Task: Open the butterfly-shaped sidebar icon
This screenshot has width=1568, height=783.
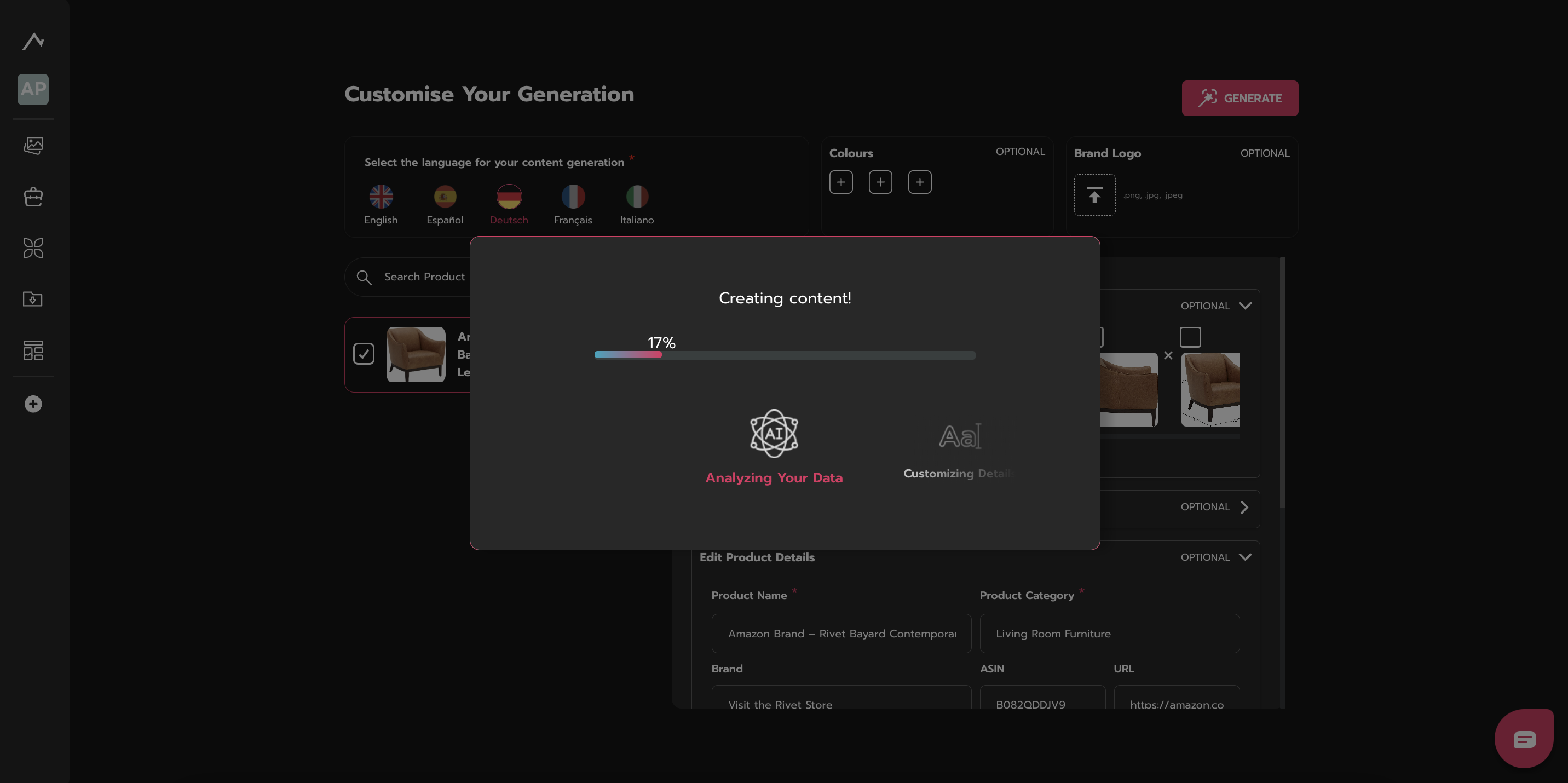Action: pyautogui.click(x=33, y=248)
